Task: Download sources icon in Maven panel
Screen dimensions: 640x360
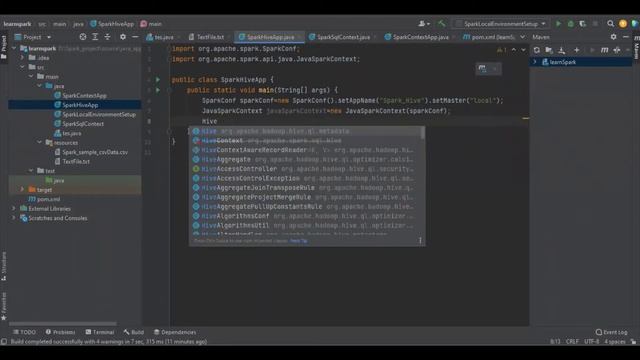Action: pyautogui.click(x=562, y=50)
